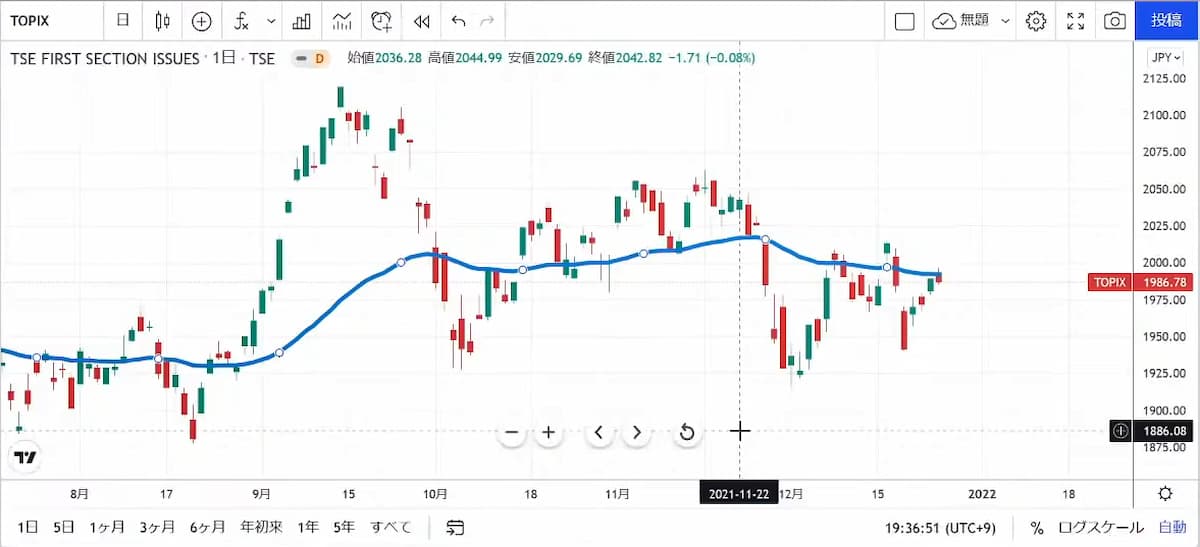Screen dimensions: 1200x547
Task: Toggle 自動 auto scale
Action: (x=1172, y=527)
